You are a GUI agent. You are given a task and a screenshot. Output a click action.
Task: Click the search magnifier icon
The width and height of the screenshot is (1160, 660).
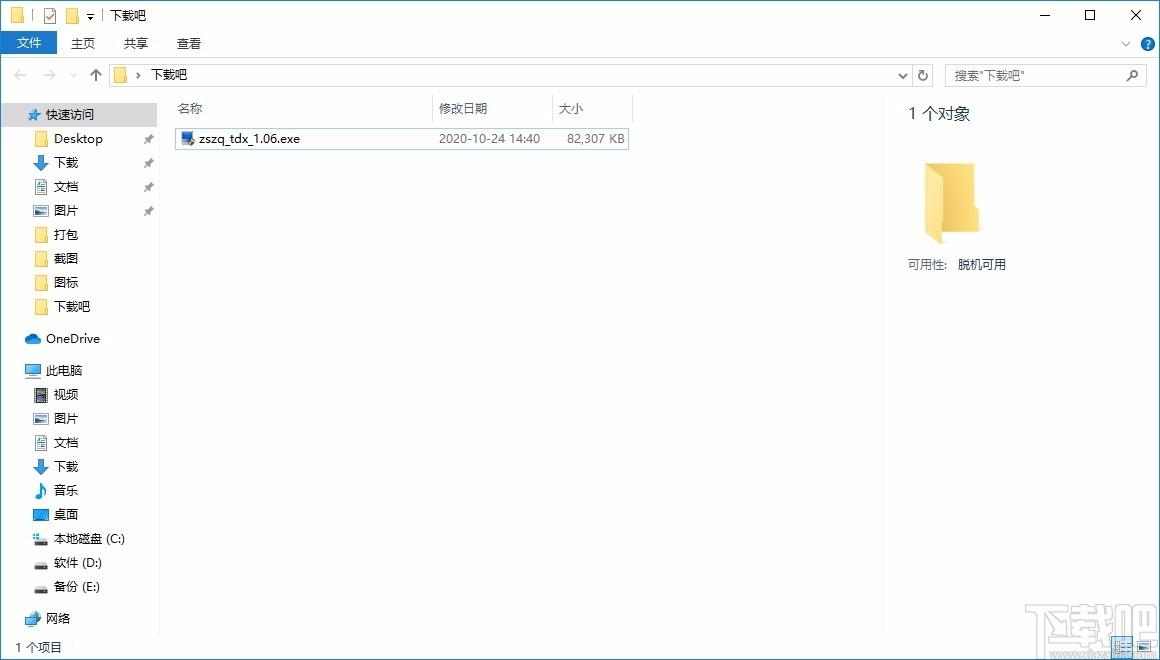pos(1132,75)
